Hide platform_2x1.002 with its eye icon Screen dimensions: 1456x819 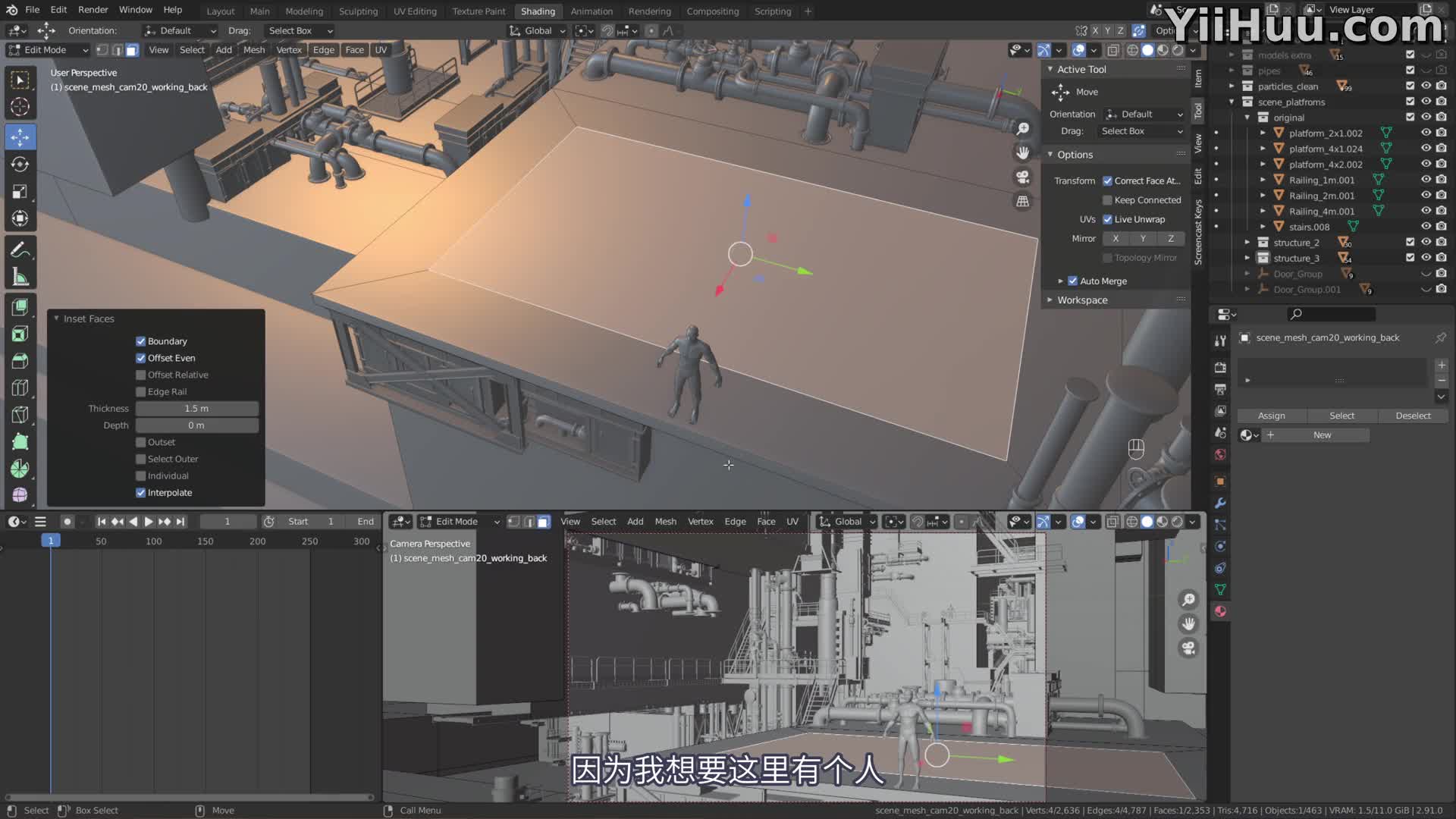click(1426, 133)
